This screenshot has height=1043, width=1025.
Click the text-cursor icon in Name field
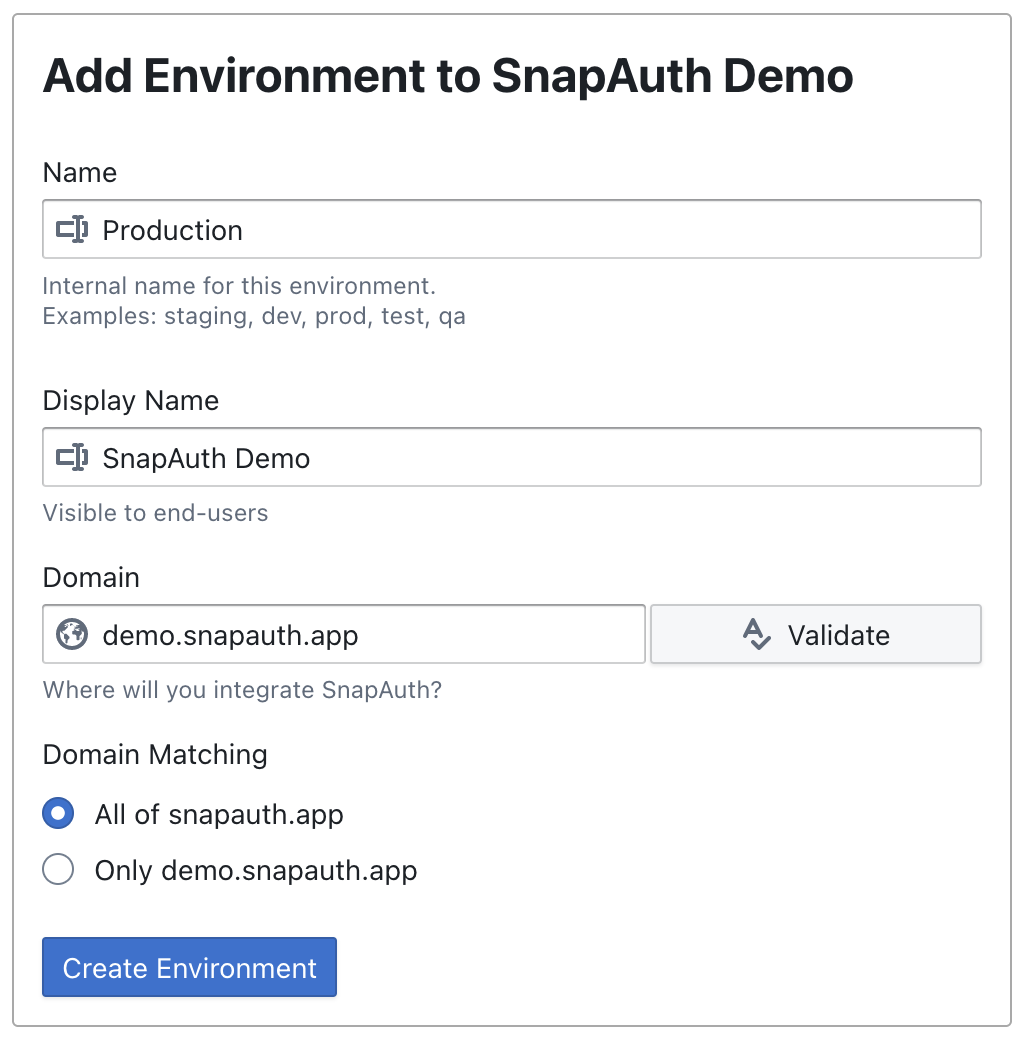pos(72,229)
